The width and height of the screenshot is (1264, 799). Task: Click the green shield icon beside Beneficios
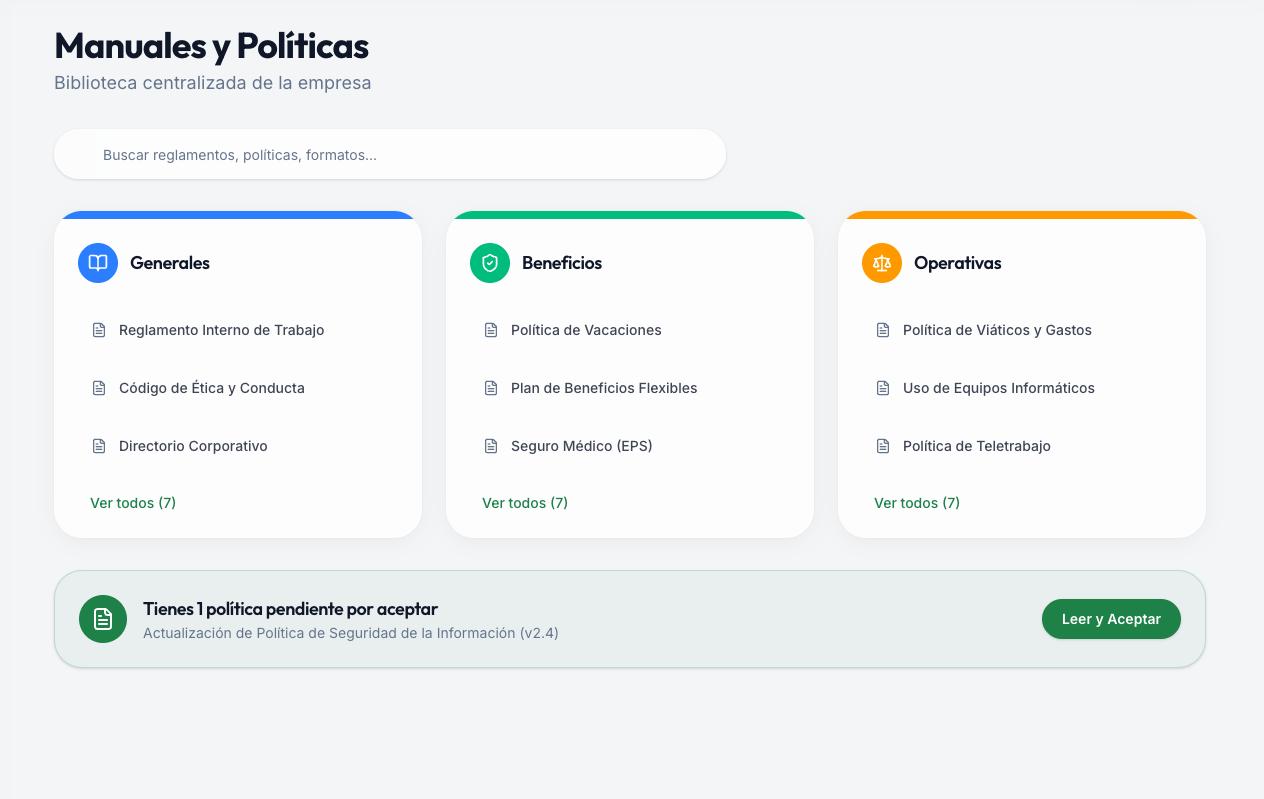[x=490, y=263]
